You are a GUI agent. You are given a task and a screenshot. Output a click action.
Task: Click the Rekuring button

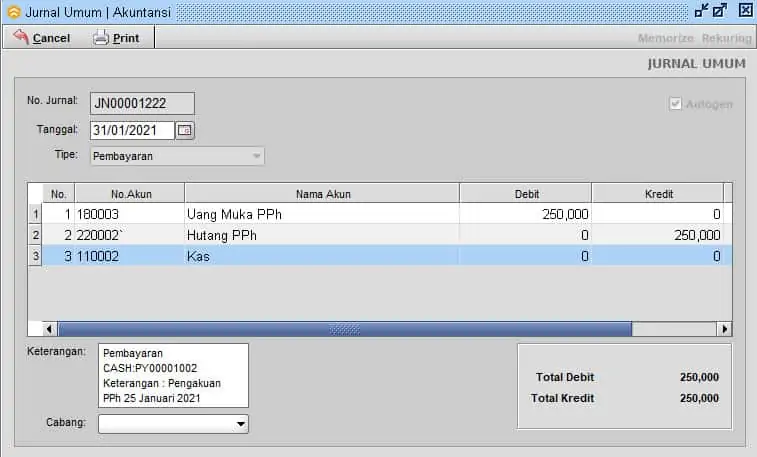pos(727,38)
